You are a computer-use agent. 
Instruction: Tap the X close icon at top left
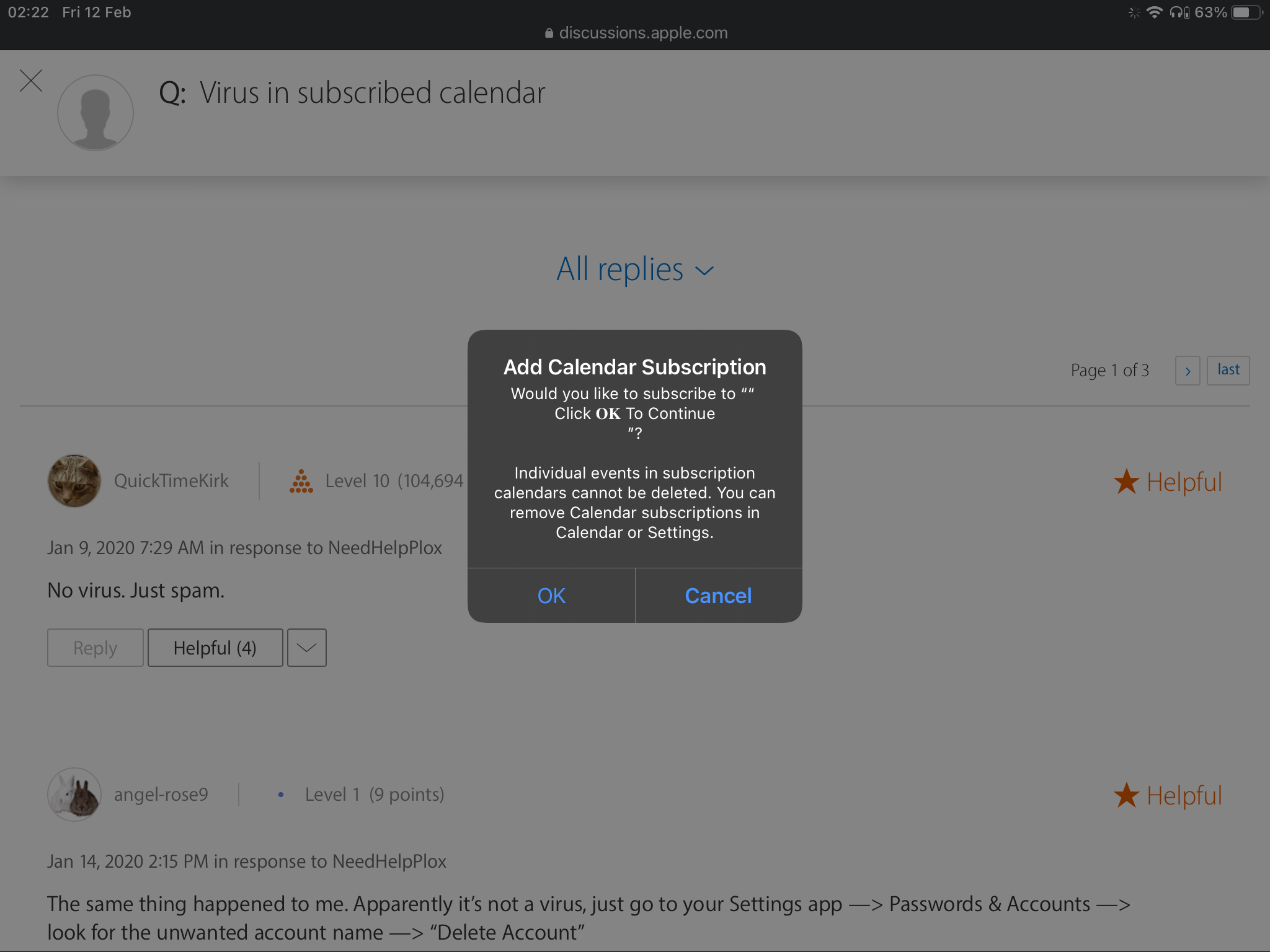click(x=31, y=81)
